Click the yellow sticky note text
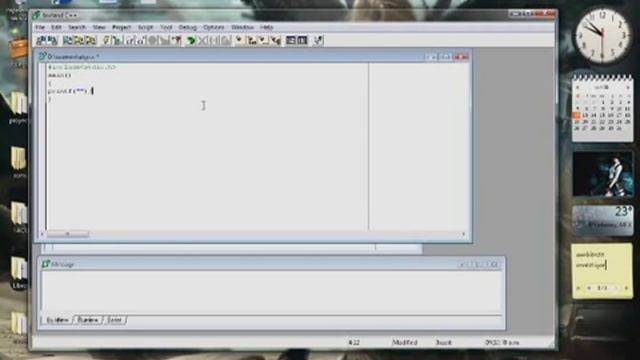Image resolution: width=640 pixels, height=360 pixels. (591, 260)
